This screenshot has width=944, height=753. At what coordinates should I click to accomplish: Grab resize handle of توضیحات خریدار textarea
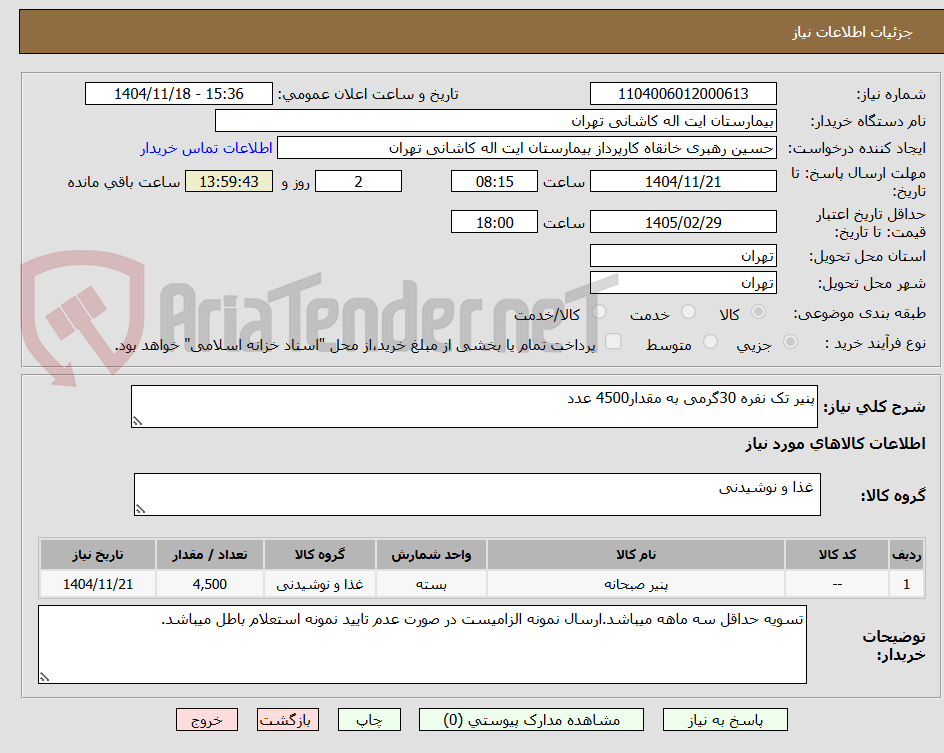tap(44, 677)
